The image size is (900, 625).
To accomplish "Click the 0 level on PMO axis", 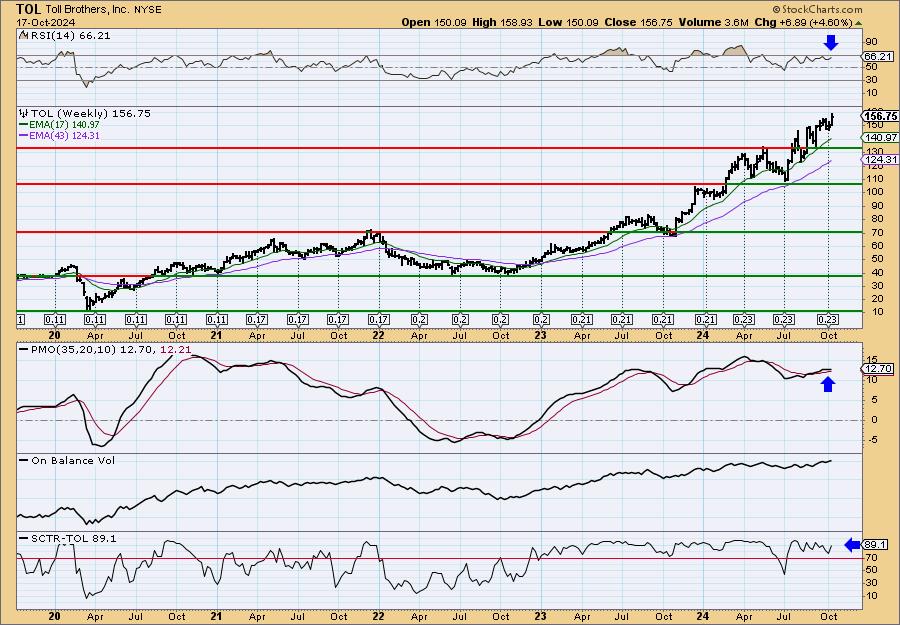I will pos(874,420).
